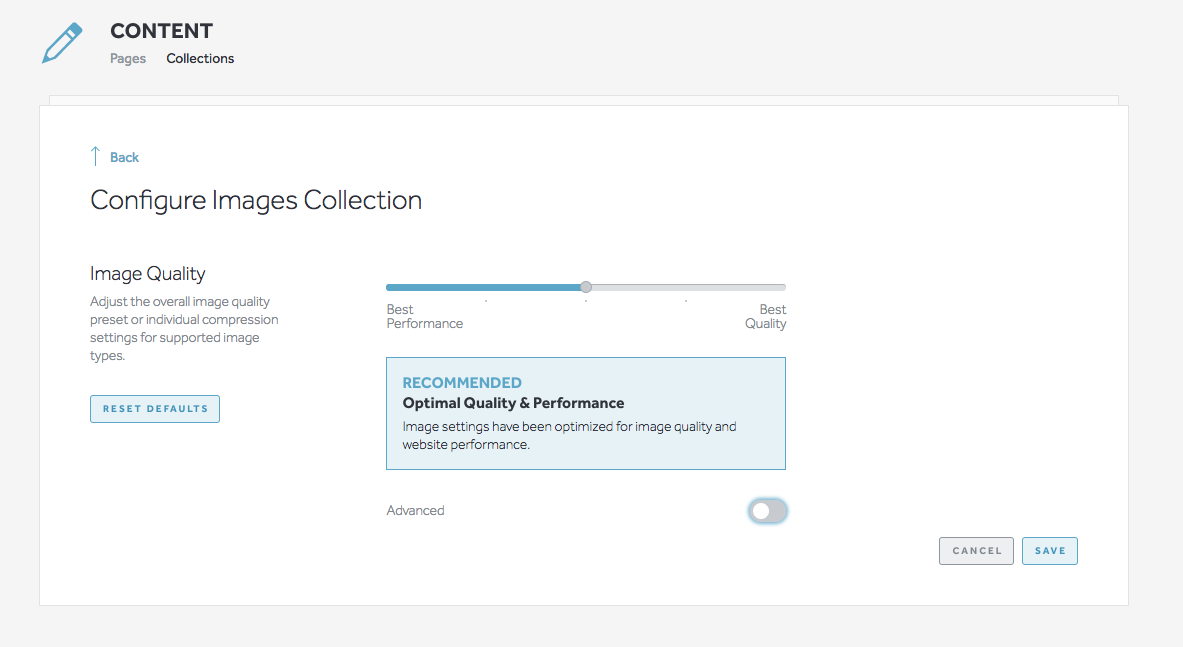Set slider to far-right Best Quality end

pos(784,287)
